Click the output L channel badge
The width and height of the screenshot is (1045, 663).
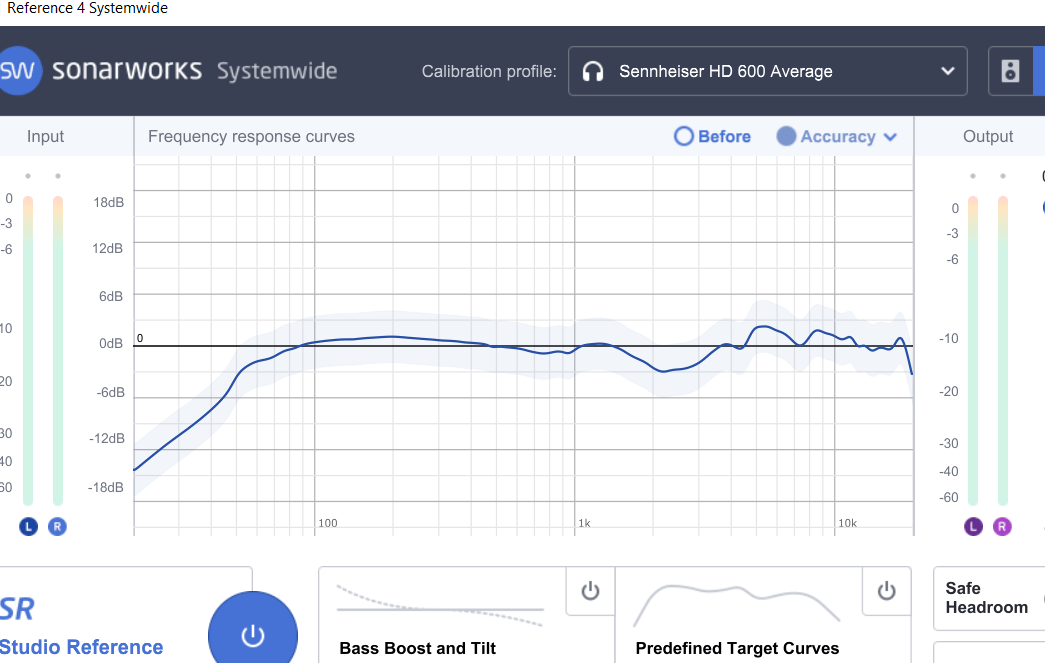click(973, 526)
